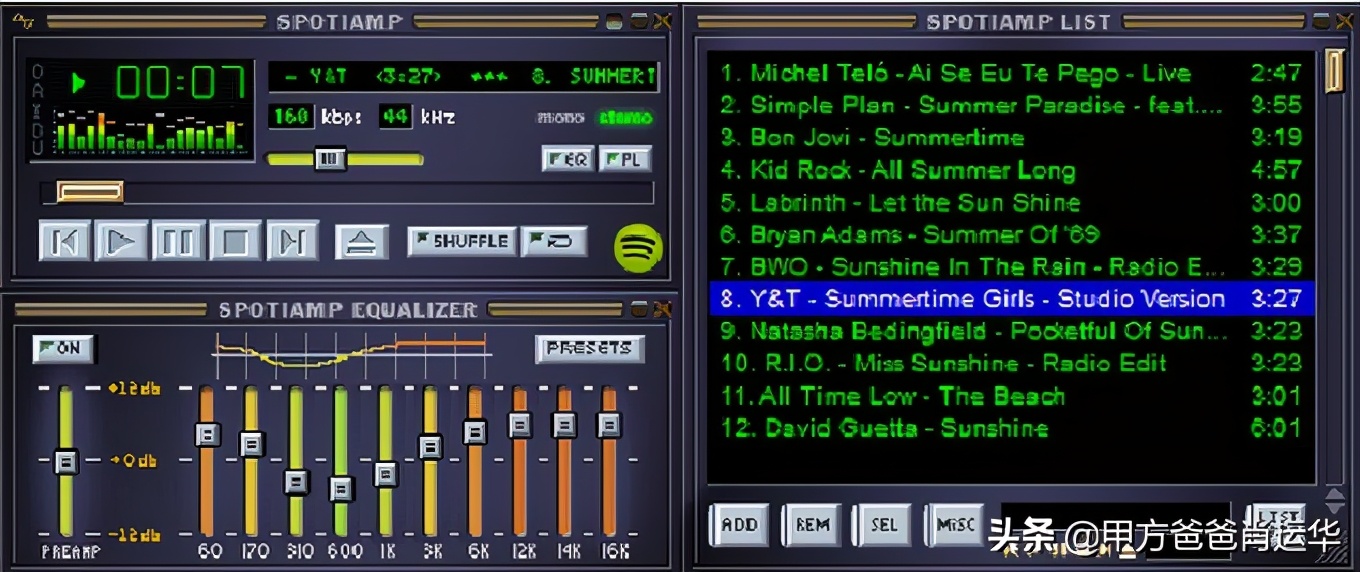This screenshot has height=572, width=1360.
Task: Open the playlist SEL menu
Action: coord(884,525)
